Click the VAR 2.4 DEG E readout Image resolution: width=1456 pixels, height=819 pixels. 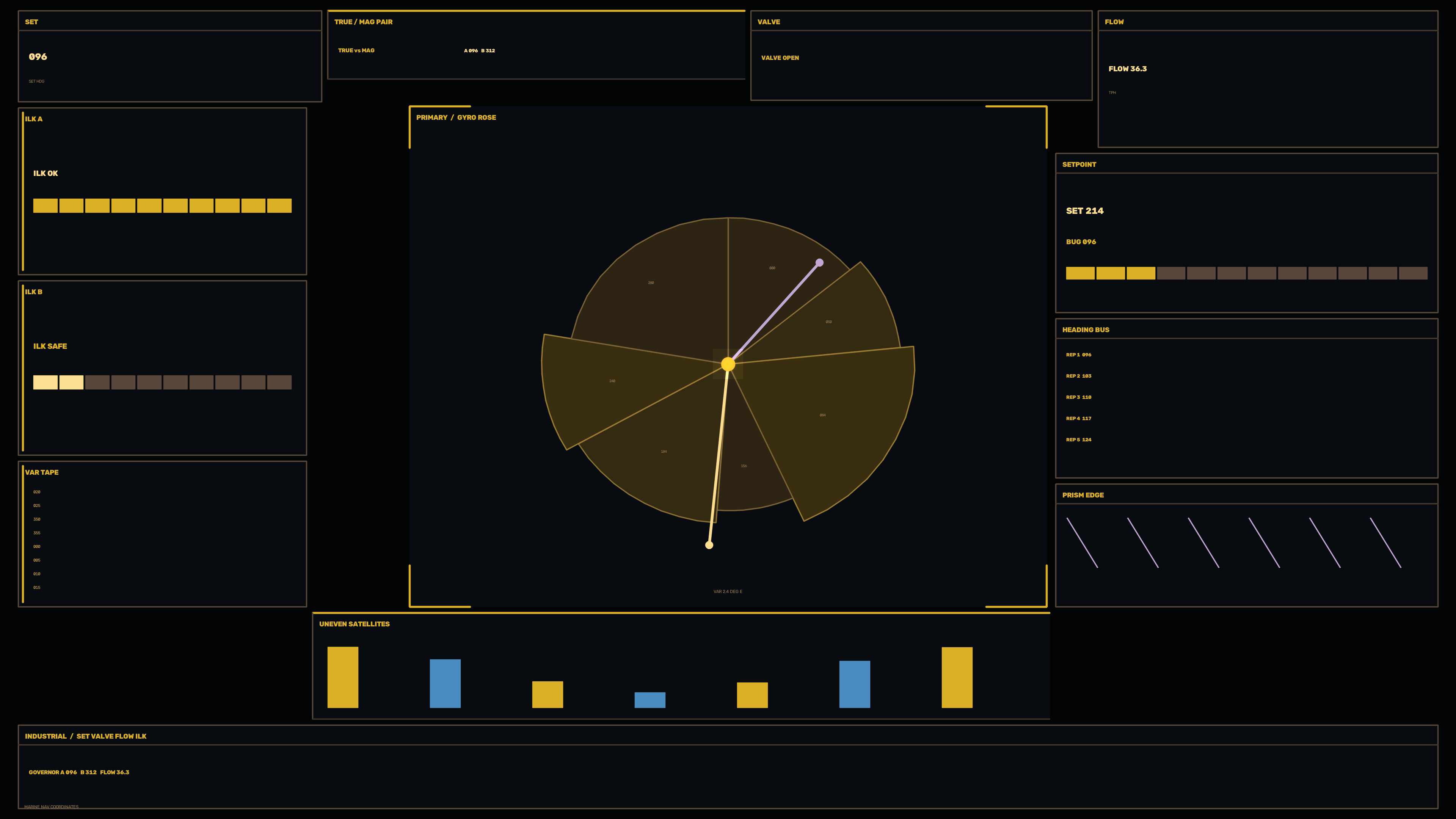[728, 592]
